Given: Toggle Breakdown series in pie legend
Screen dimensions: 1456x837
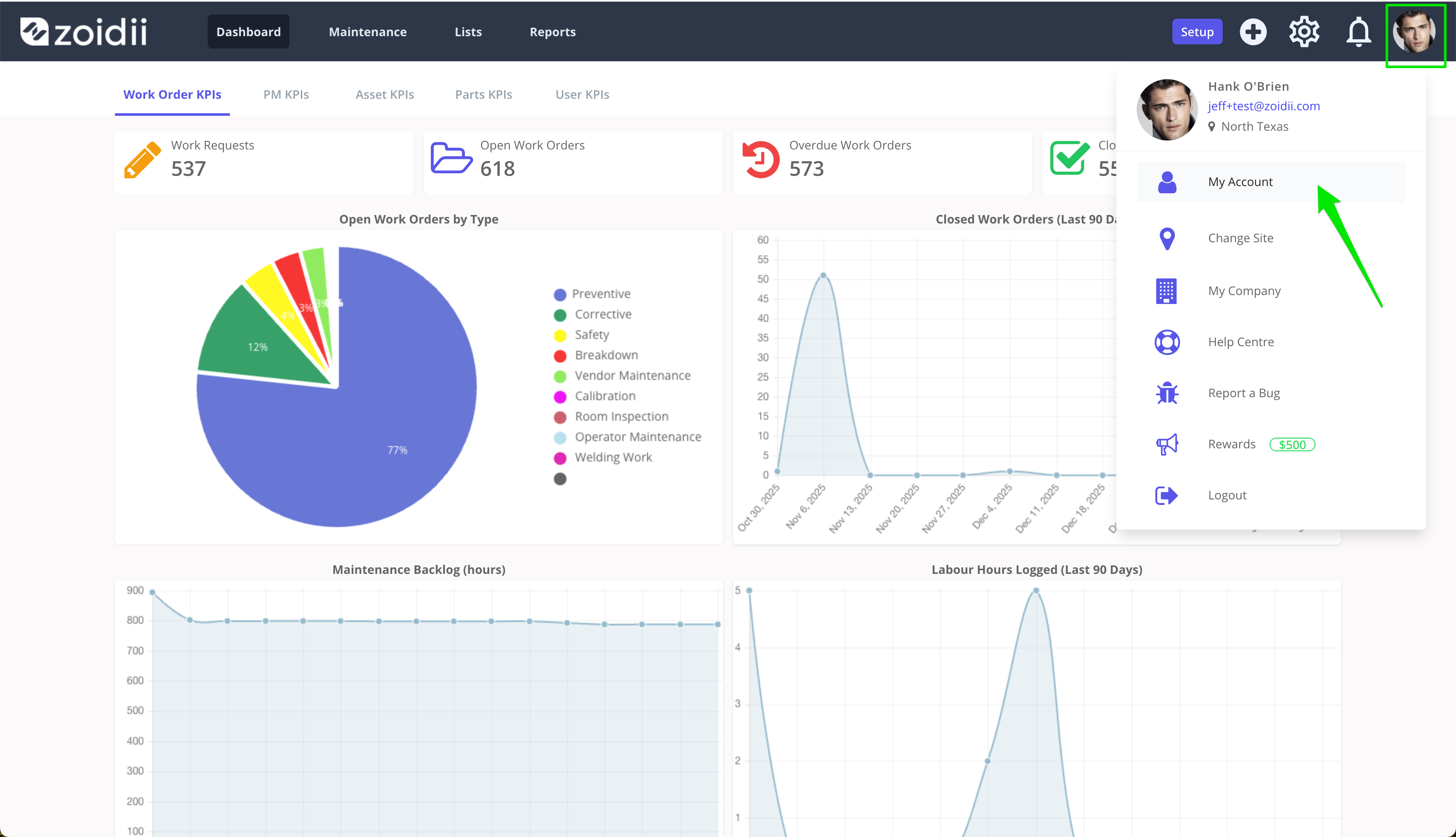Looking at the screenshot, I should point(596,355).
